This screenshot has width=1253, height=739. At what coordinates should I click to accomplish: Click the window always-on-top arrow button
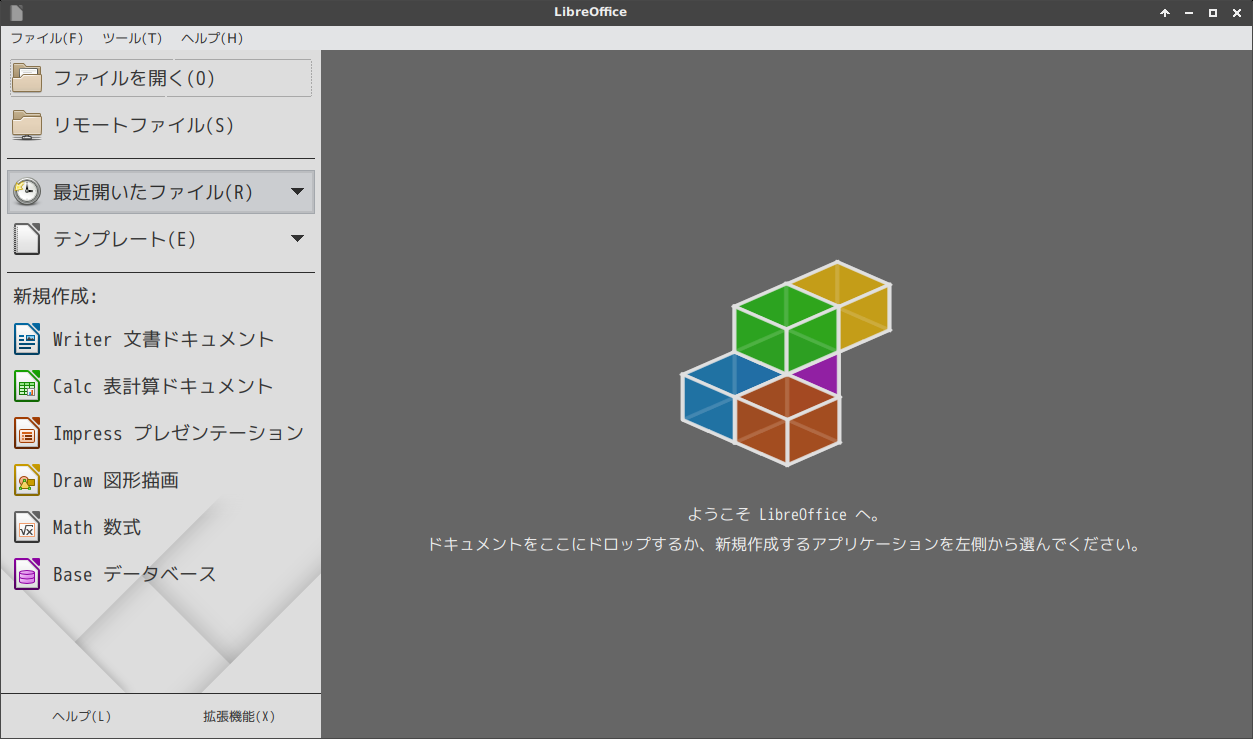1165,13
